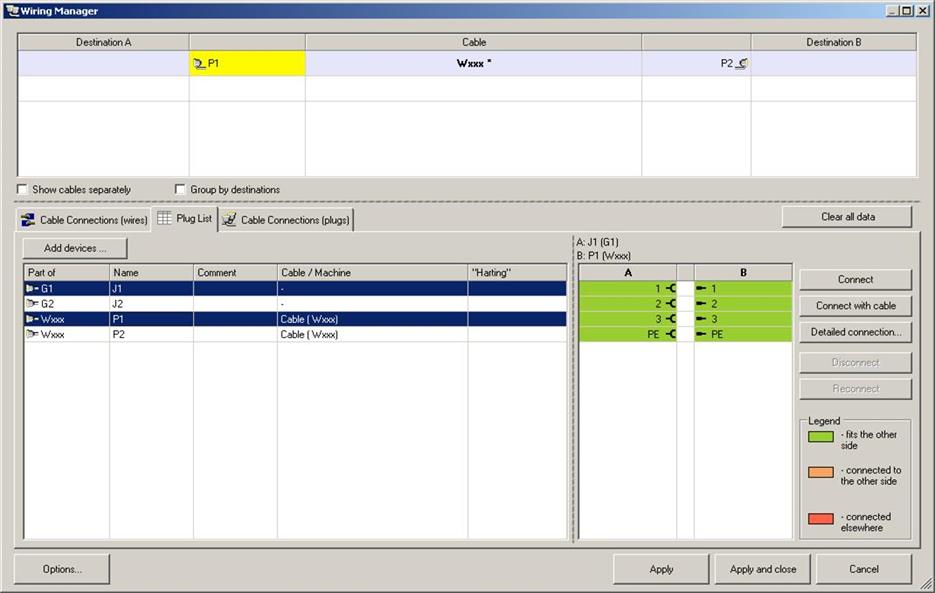Click Cable ( Wxxx) cell in P1 row
This screenshot has height=593, width=935.
point(373,319)
